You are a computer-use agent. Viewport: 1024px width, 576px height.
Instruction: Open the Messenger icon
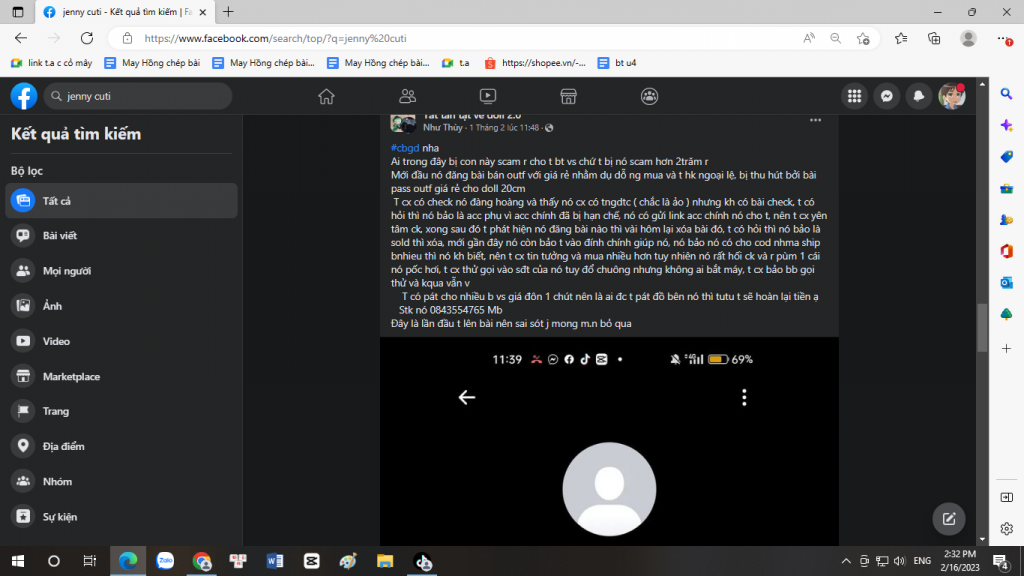point(885,96)
